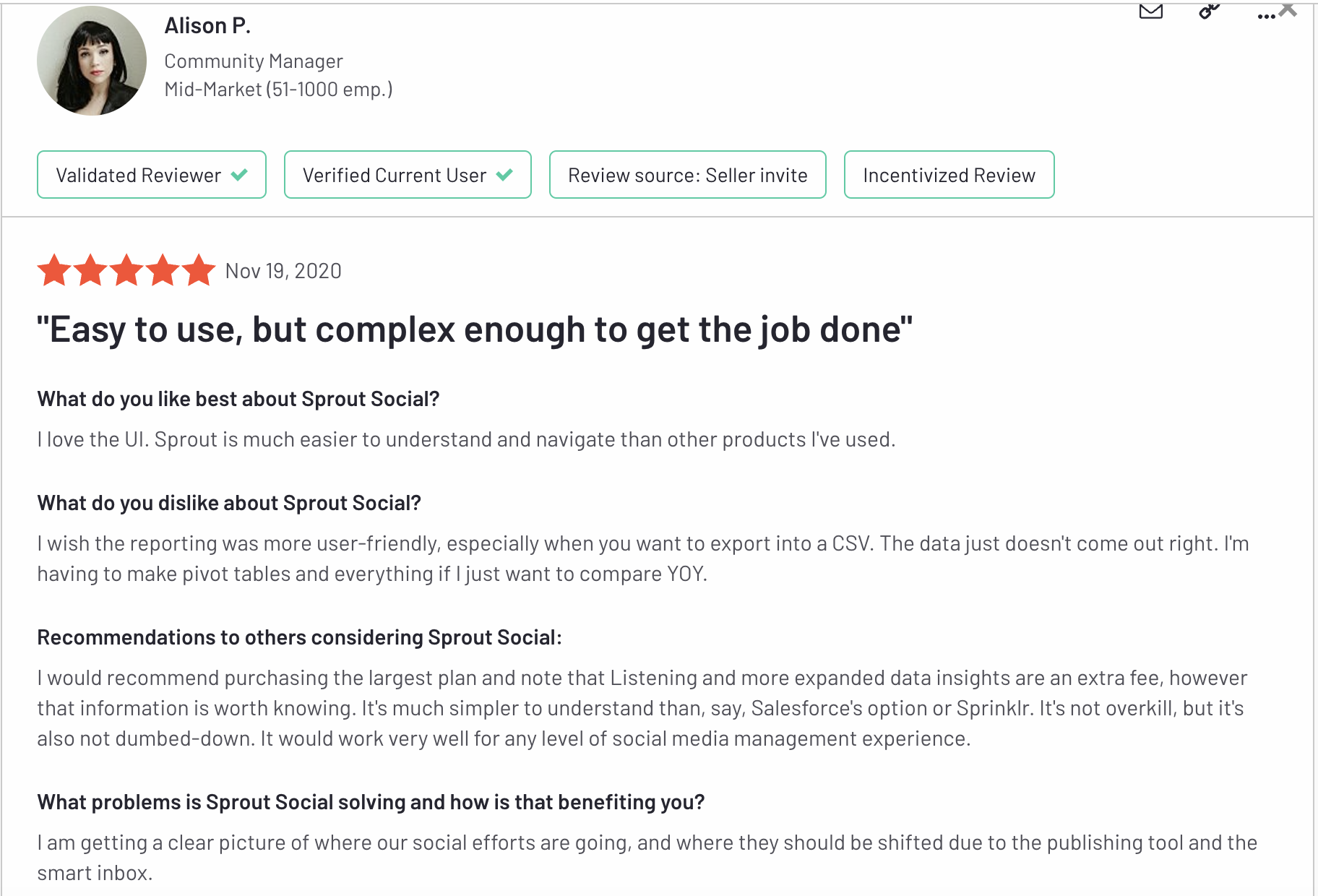Open the three-dot more options menu
The height and width of the screenshot is (896, 1318).
click(x=1265, y=15)
